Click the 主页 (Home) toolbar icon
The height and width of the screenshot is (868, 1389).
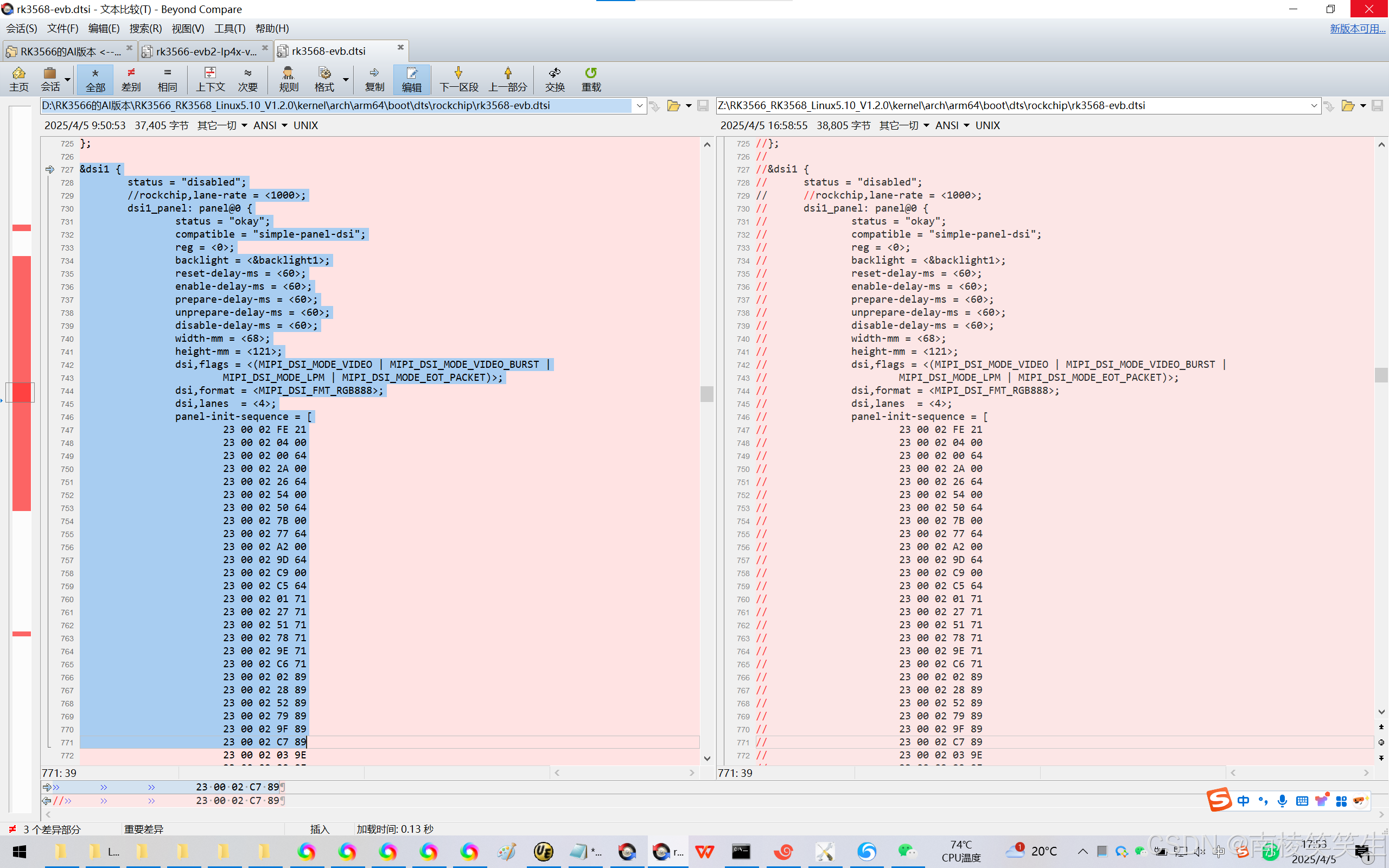click(18, 79)
